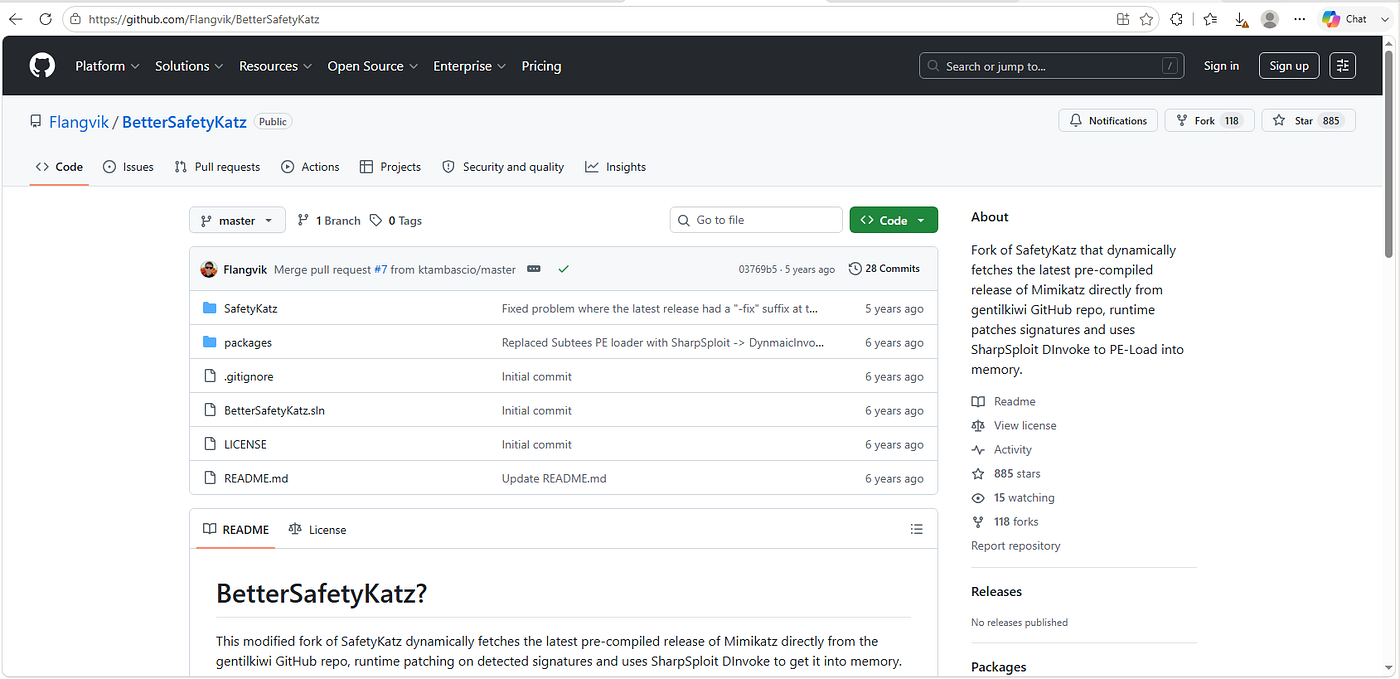Open Activity link in About sidebar

click(x=1013, y=449)
